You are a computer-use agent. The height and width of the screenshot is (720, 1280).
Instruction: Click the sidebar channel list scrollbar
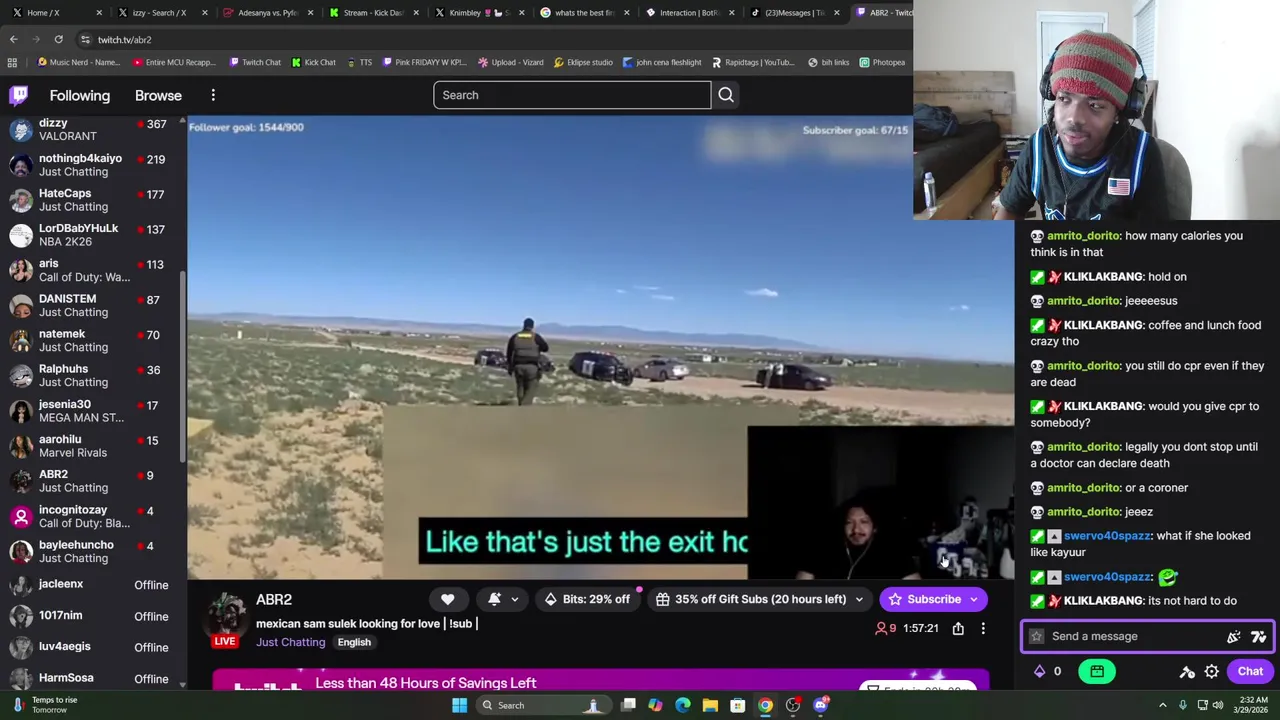click(182, 366)
